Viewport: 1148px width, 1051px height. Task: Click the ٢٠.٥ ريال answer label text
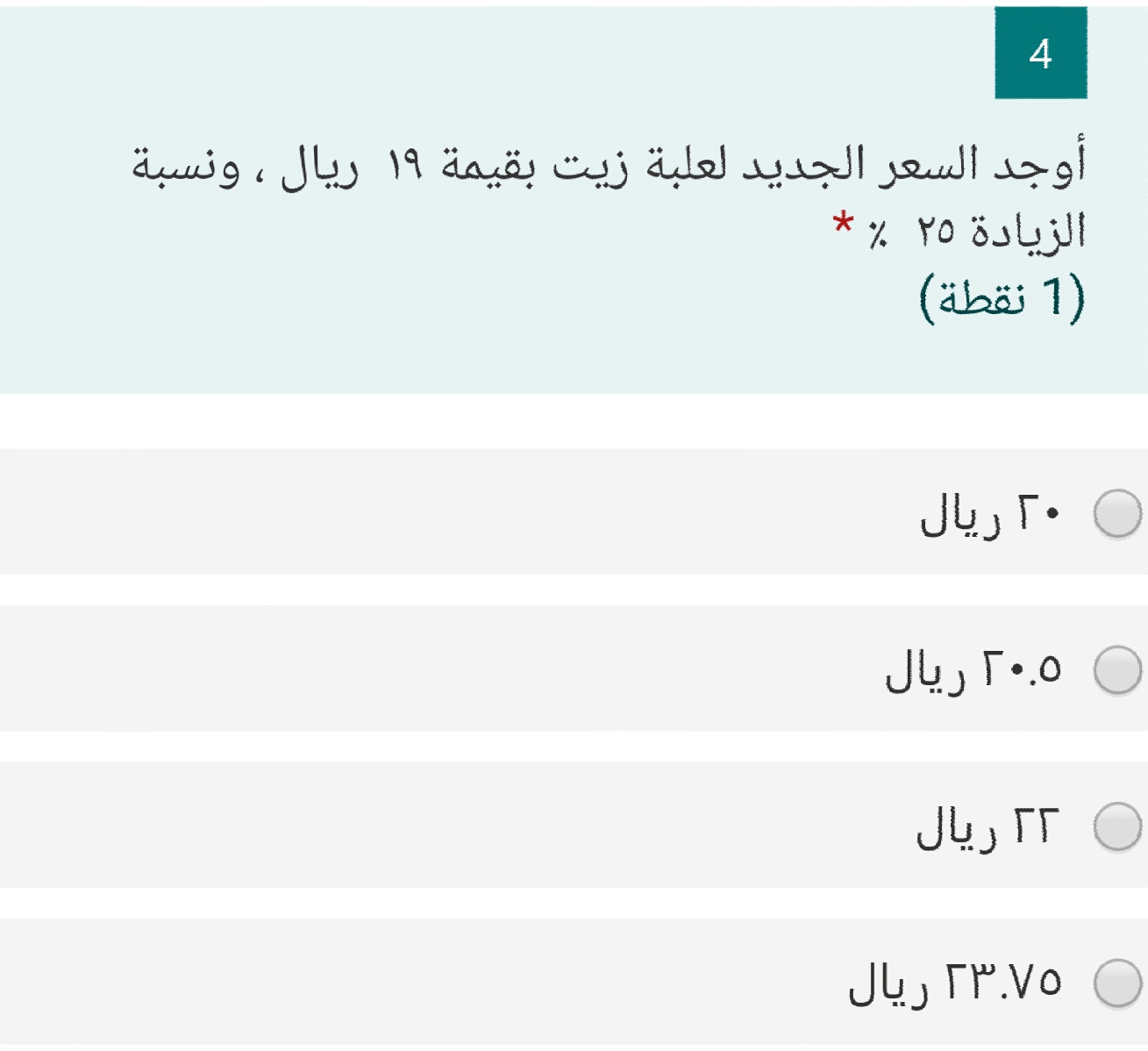click(973, 670)
